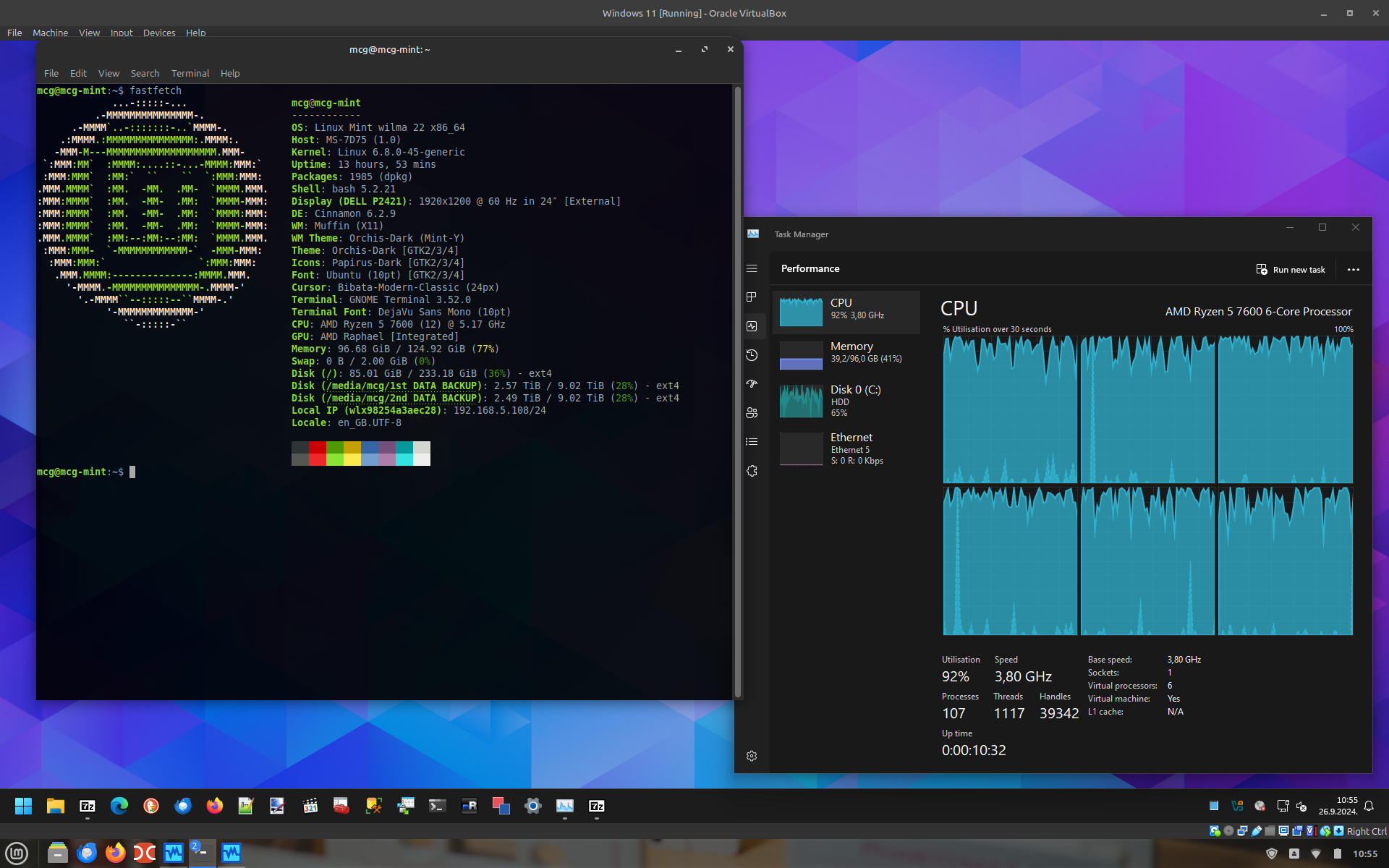Open Thunderbird from Windows taskbar
The width and height of the screenshot is (1389, 868).
pyautogui.click(x=183, y=806)
